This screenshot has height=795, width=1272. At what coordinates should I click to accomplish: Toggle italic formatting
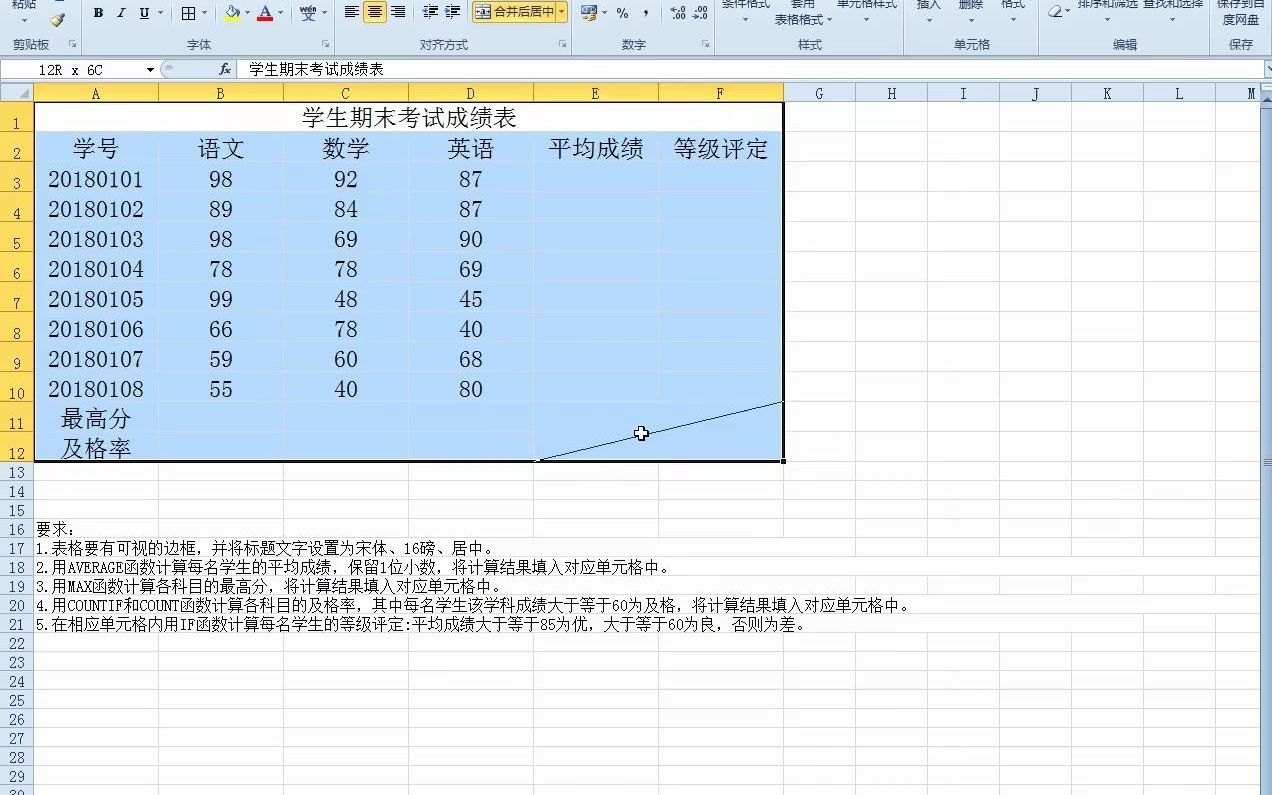click(x=121, y=13)
